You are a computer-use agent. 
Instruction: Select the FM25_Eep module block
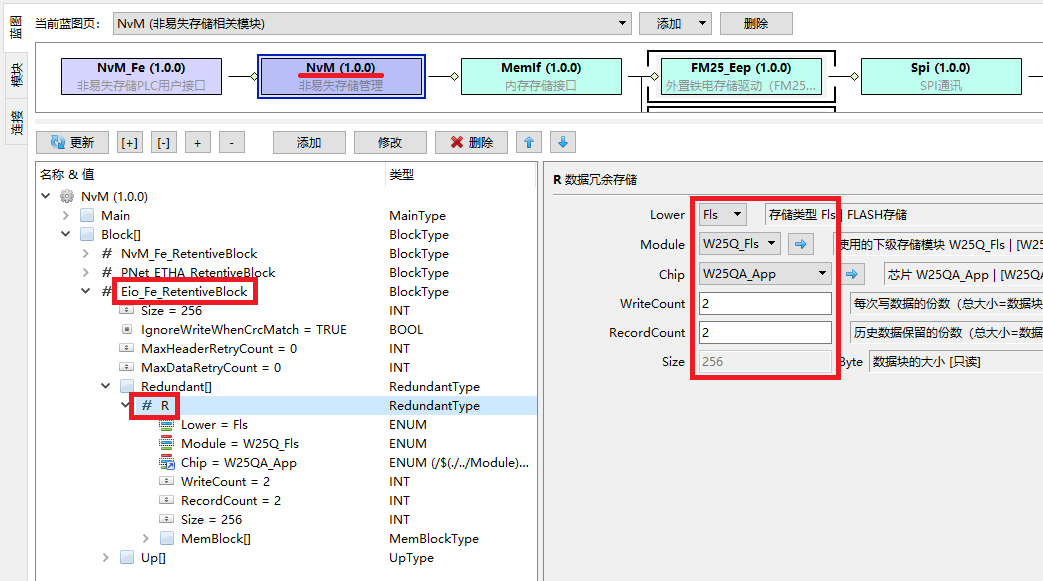coord(741,76)
